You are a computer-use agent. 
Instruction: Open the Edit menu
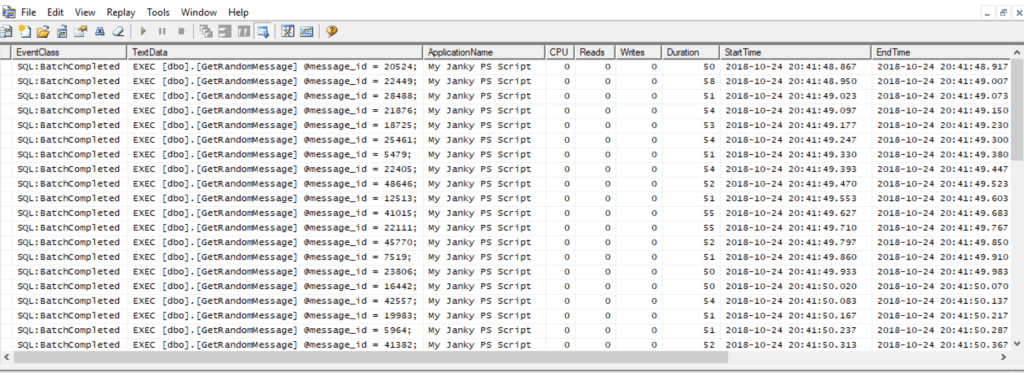[x=56, y=12]
